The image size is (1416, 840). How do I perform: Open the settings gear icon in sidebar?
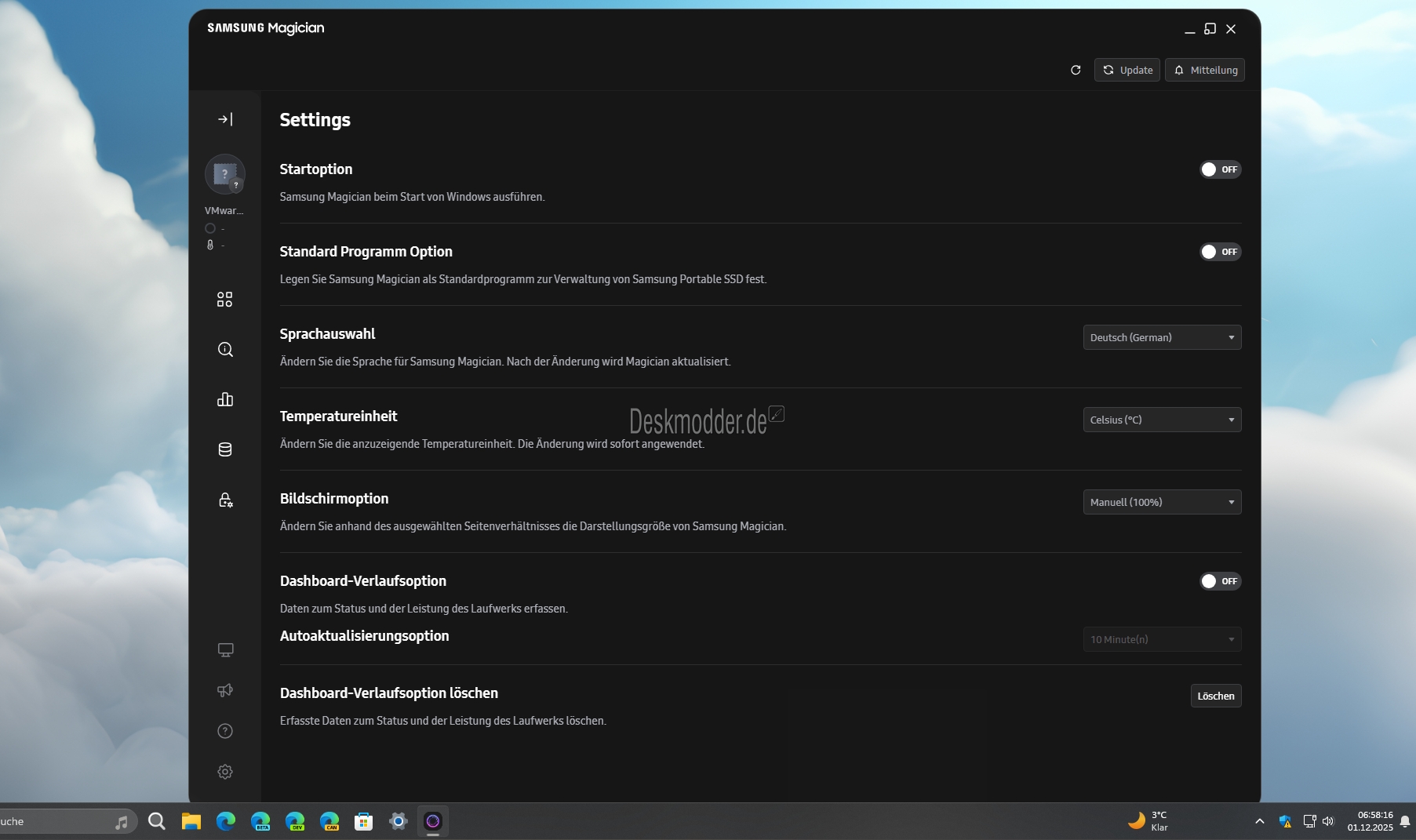pos(225,772)
